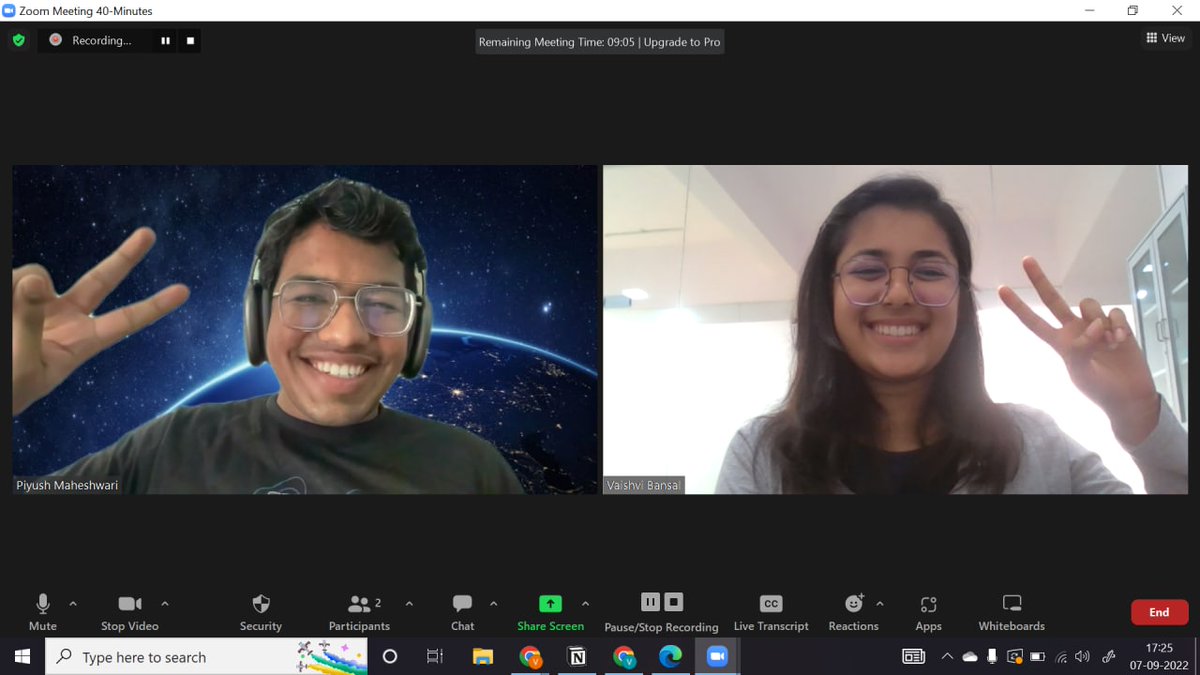
Task: Open Zoom Apps
Action: pyautogui.click(x=928, y=612)
